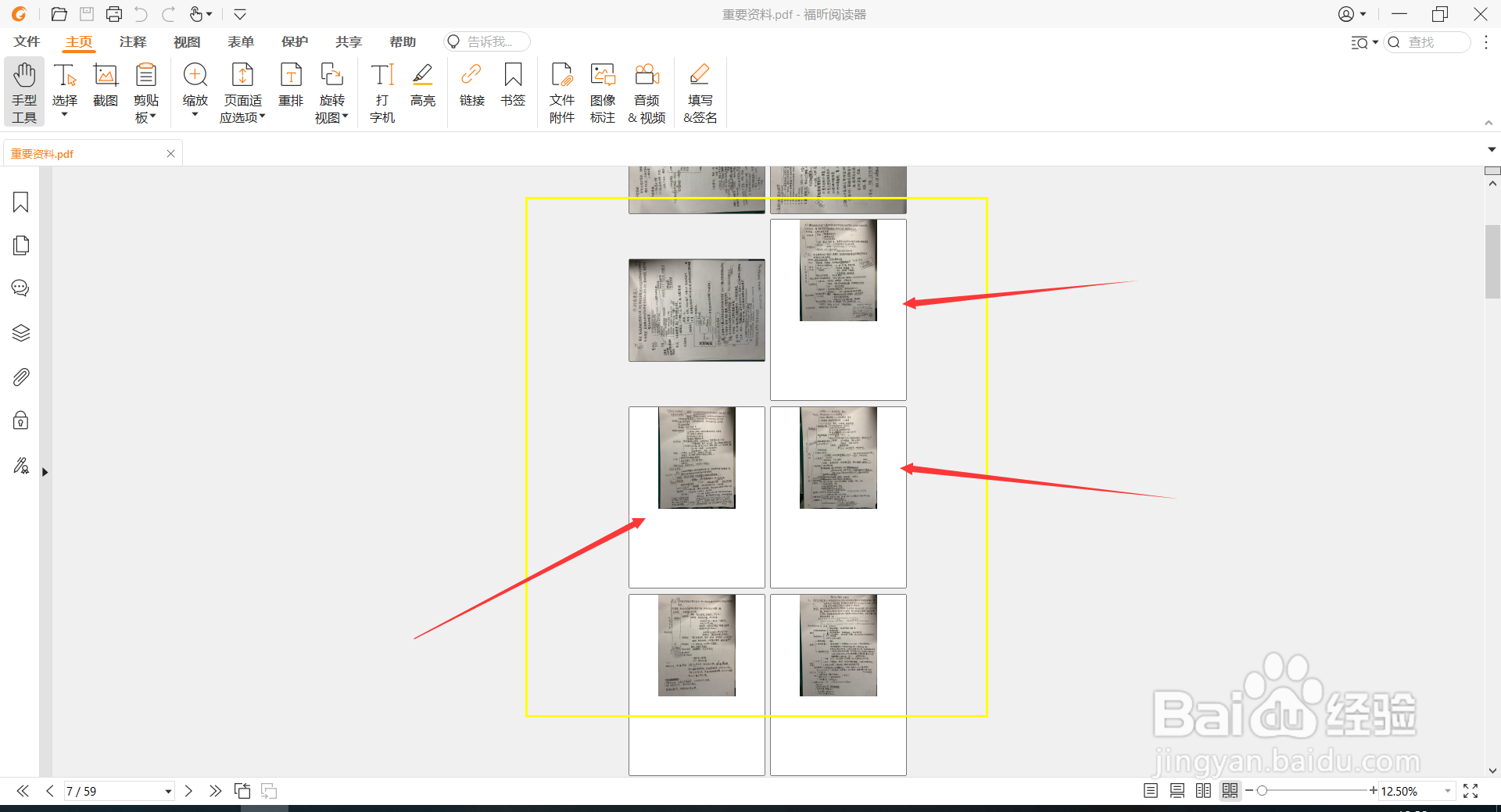Expand the Select tool dropdown arrow
The width and height of the screenshot is (1501, 812).
click(65, 115)
